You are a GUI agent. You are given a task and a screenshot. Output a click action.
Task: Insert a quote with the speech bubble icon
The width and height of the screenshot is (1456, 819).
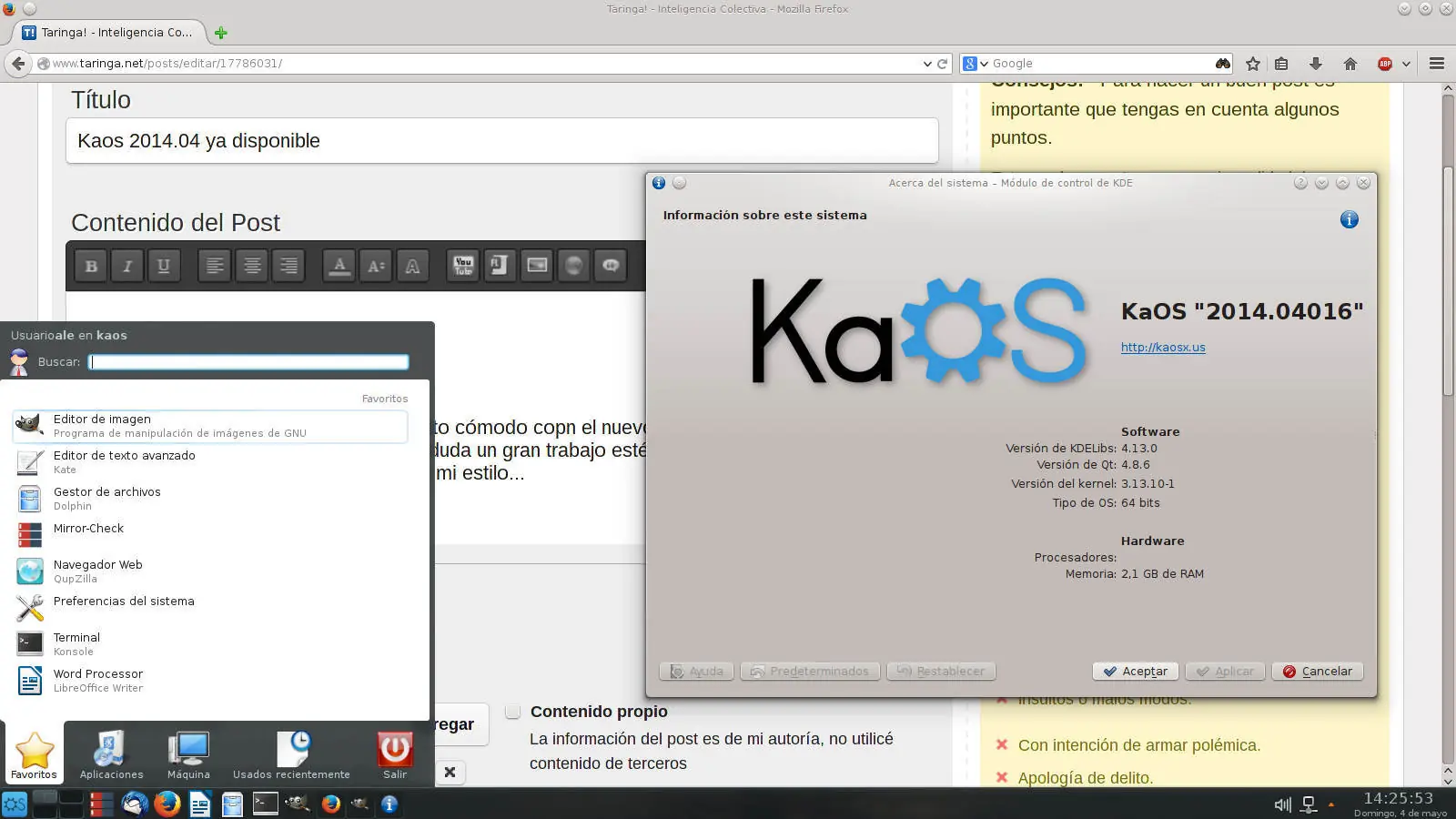tap(611, 266)
